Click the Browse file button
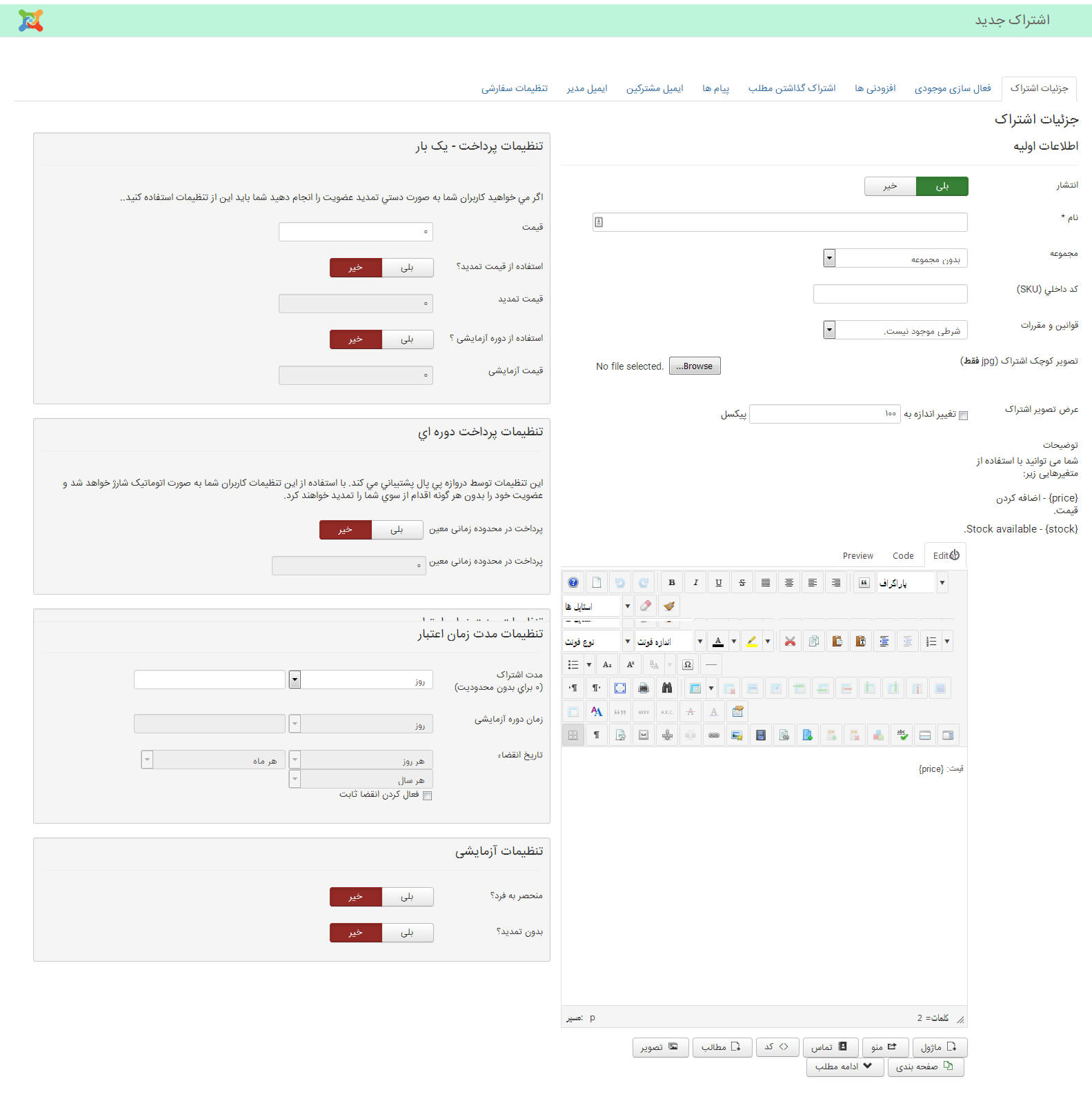 tap(694, 366)
